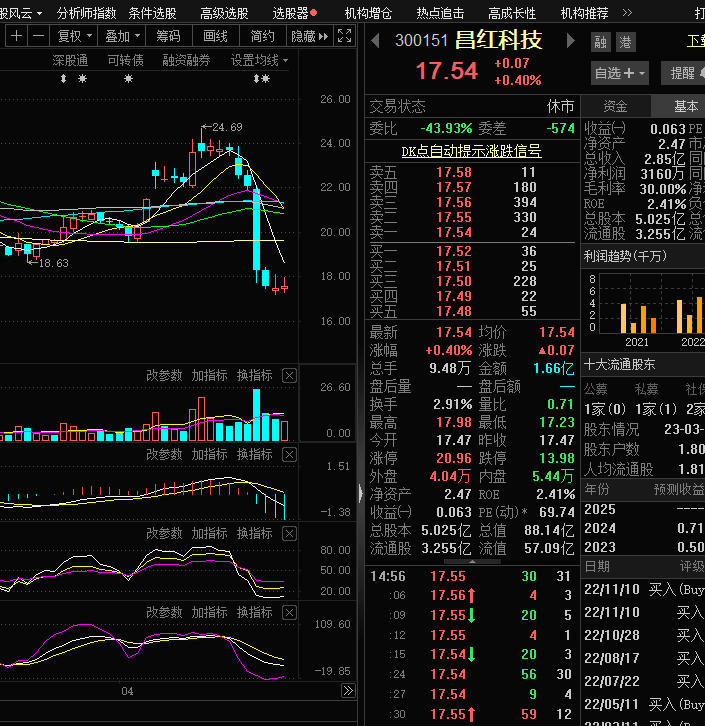Open 机构增仓 menu item

(368, 13)
